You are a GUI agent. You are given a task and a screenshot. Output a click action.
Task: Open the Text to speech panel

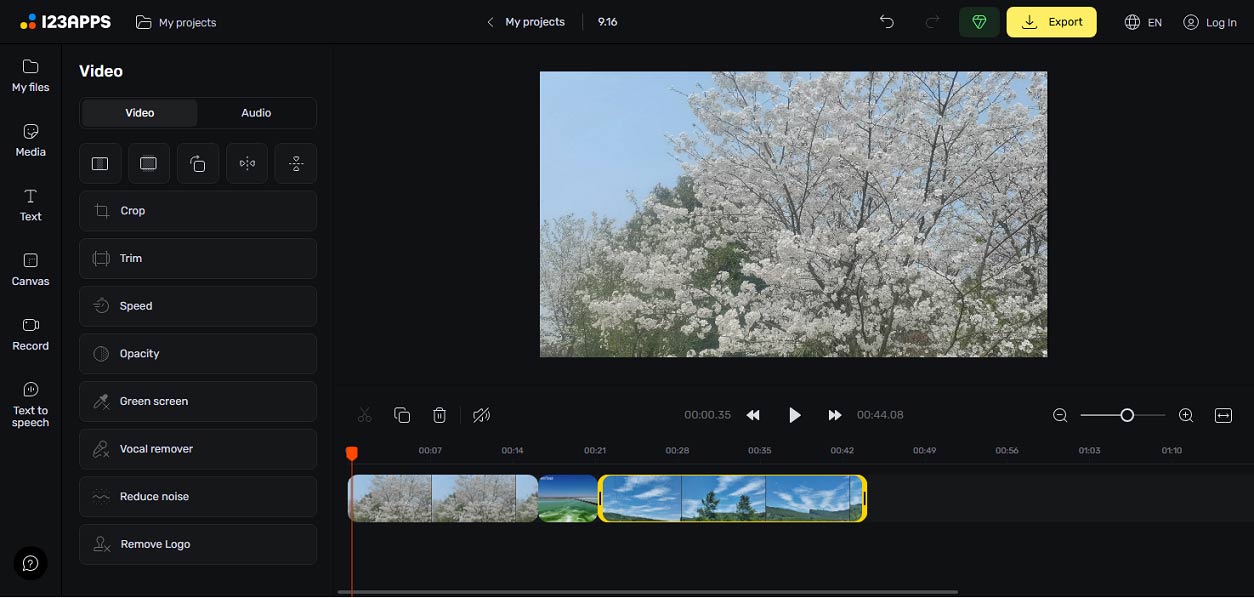click(x=30, y=404)
